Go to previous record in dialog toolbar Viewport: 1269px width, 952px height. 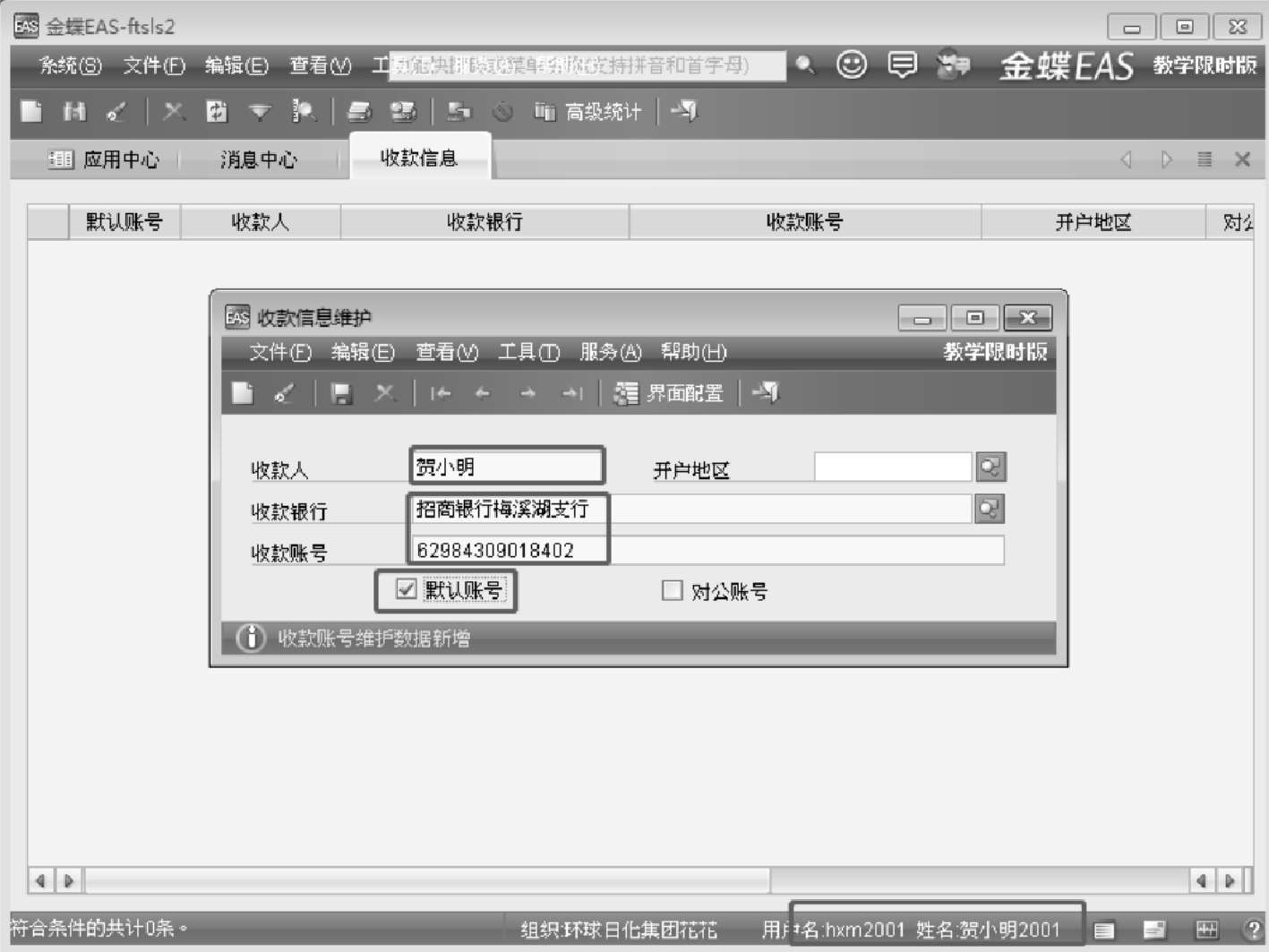pyautogui.click(x=483, y=393)
